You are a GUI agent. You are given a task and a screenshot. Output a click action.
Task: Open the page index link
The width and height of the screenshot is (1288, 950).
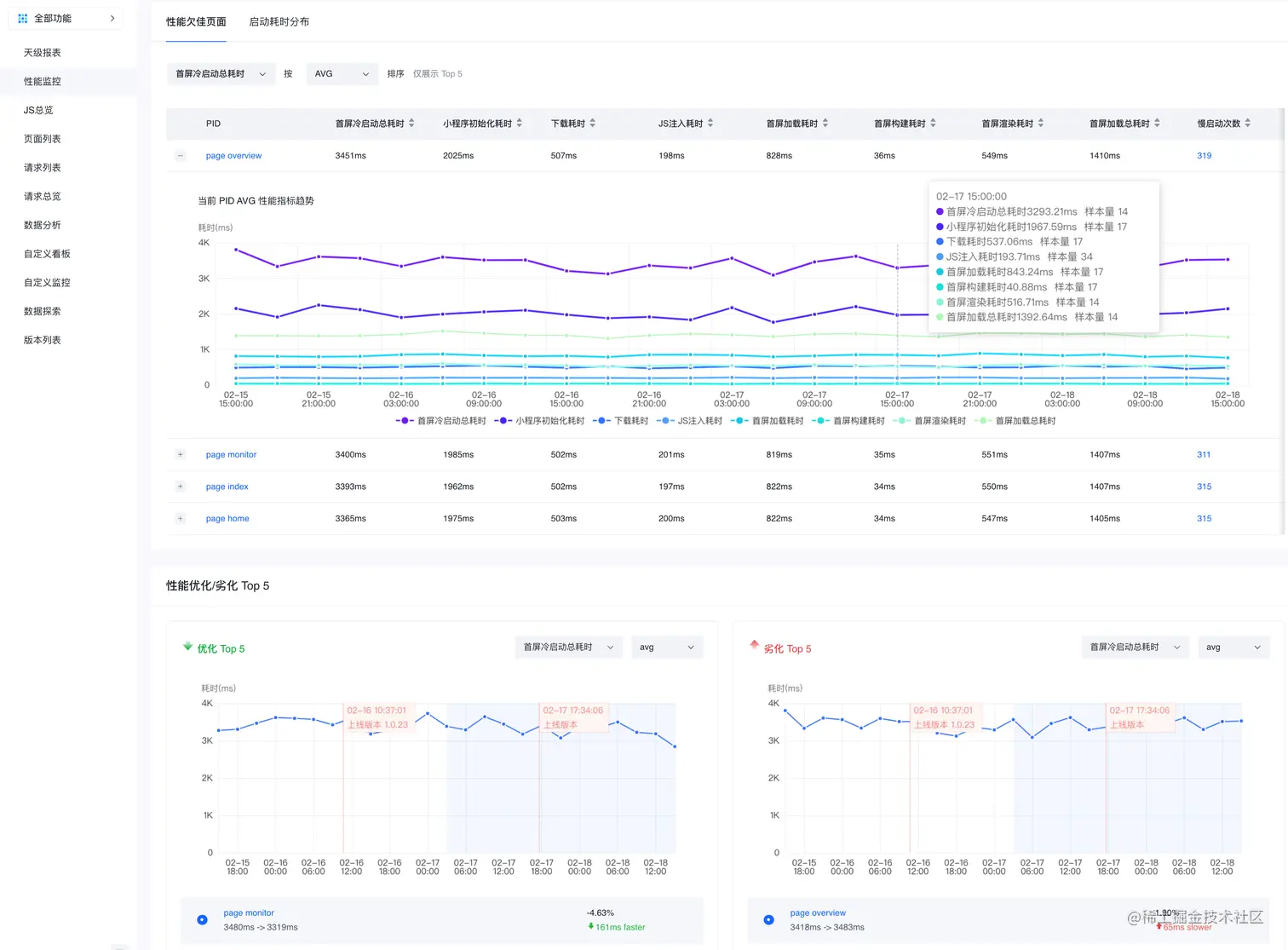click(x=227, y=487)
